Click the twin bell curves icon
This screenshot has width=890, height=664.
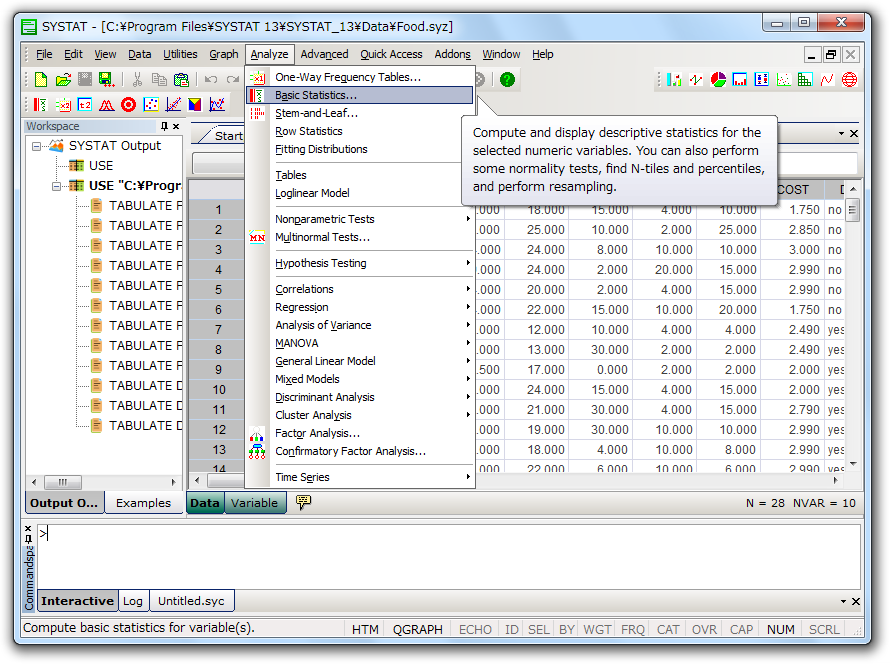pyautogui.click(x=106, y=104)
